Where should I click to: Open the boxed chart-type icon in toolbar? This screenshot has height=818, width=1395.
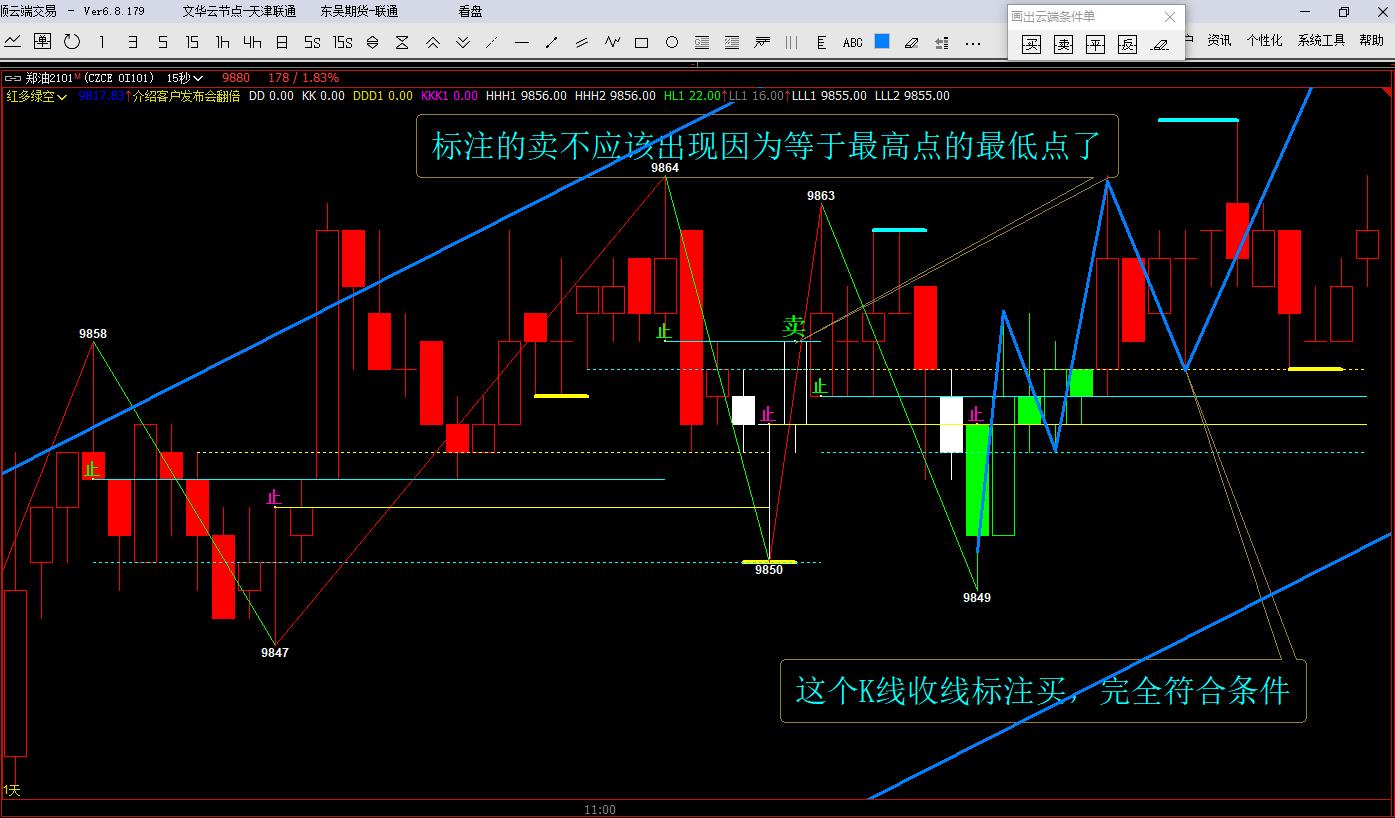click(x=42, y=42)
